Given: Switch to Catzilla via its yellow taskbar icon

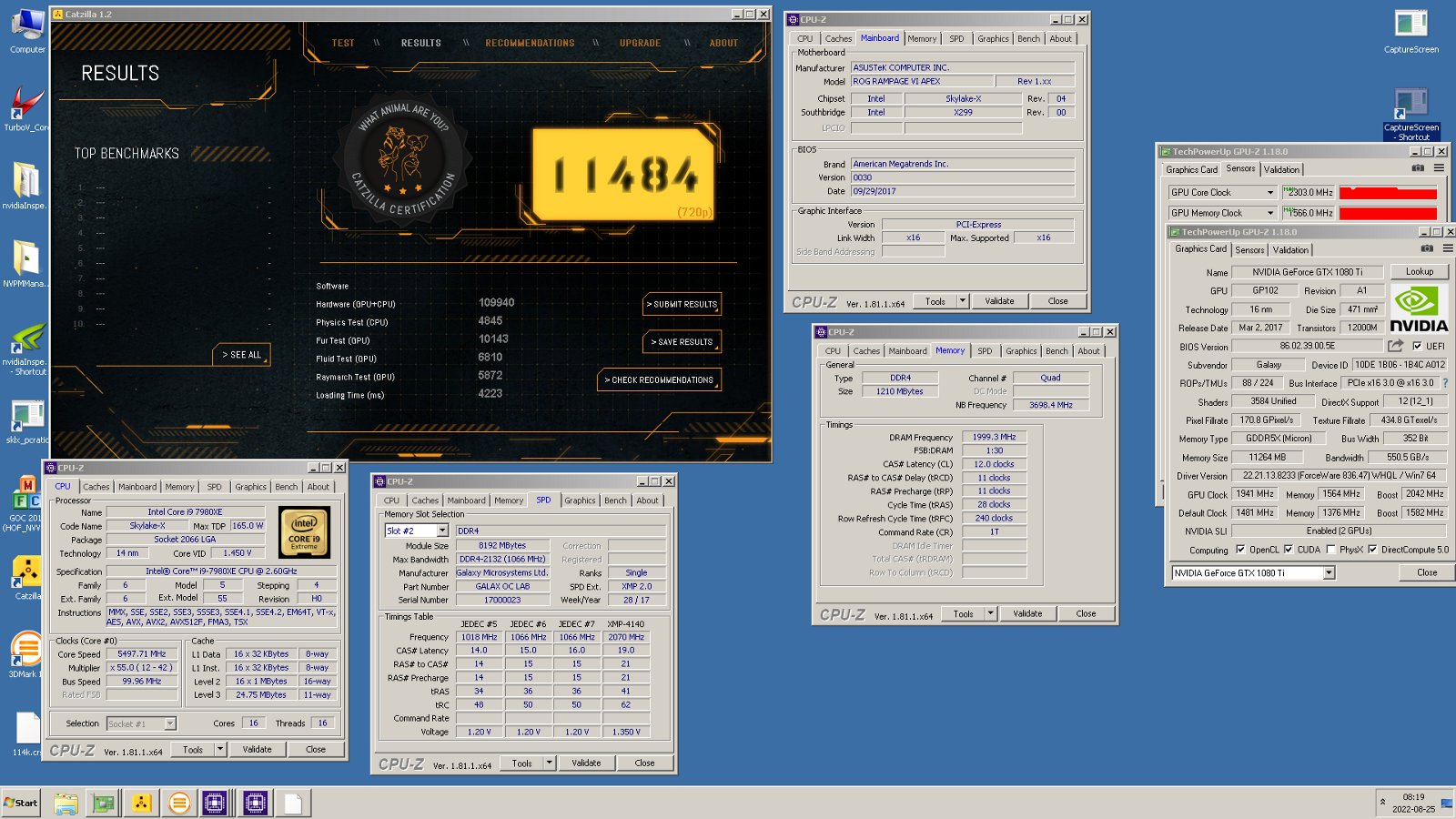Looking at the screenshot, I should [142, 803].
